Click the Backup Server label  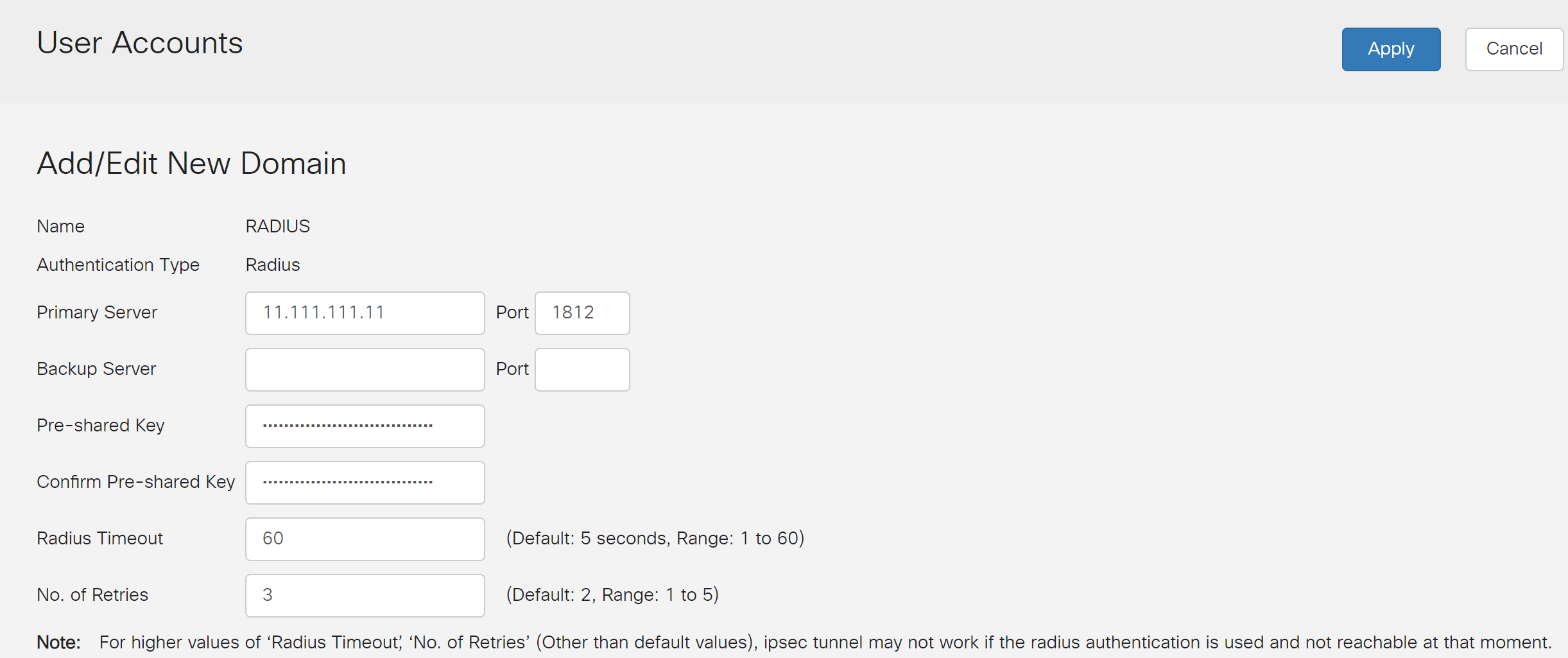pos(96,369)
